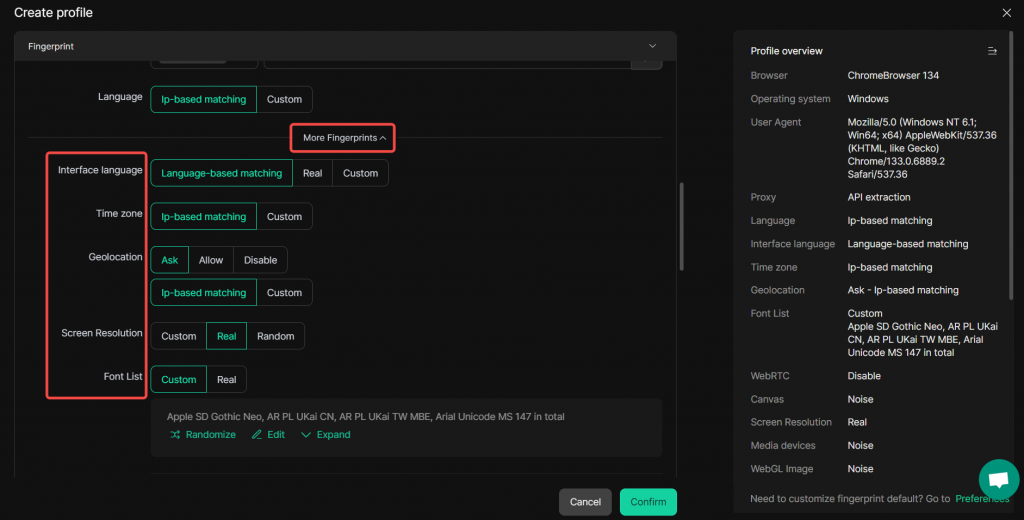Click the Edit pencil icon
The width and height of the screenshot is (1024, 520).
pyautogui.click(x=257, y=435)
